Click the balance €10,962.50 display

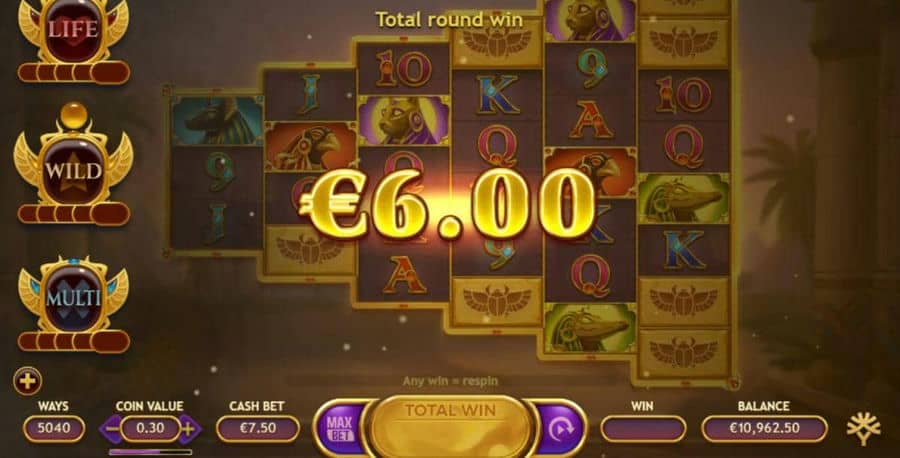pyautogui.click(x=764, y=428)
